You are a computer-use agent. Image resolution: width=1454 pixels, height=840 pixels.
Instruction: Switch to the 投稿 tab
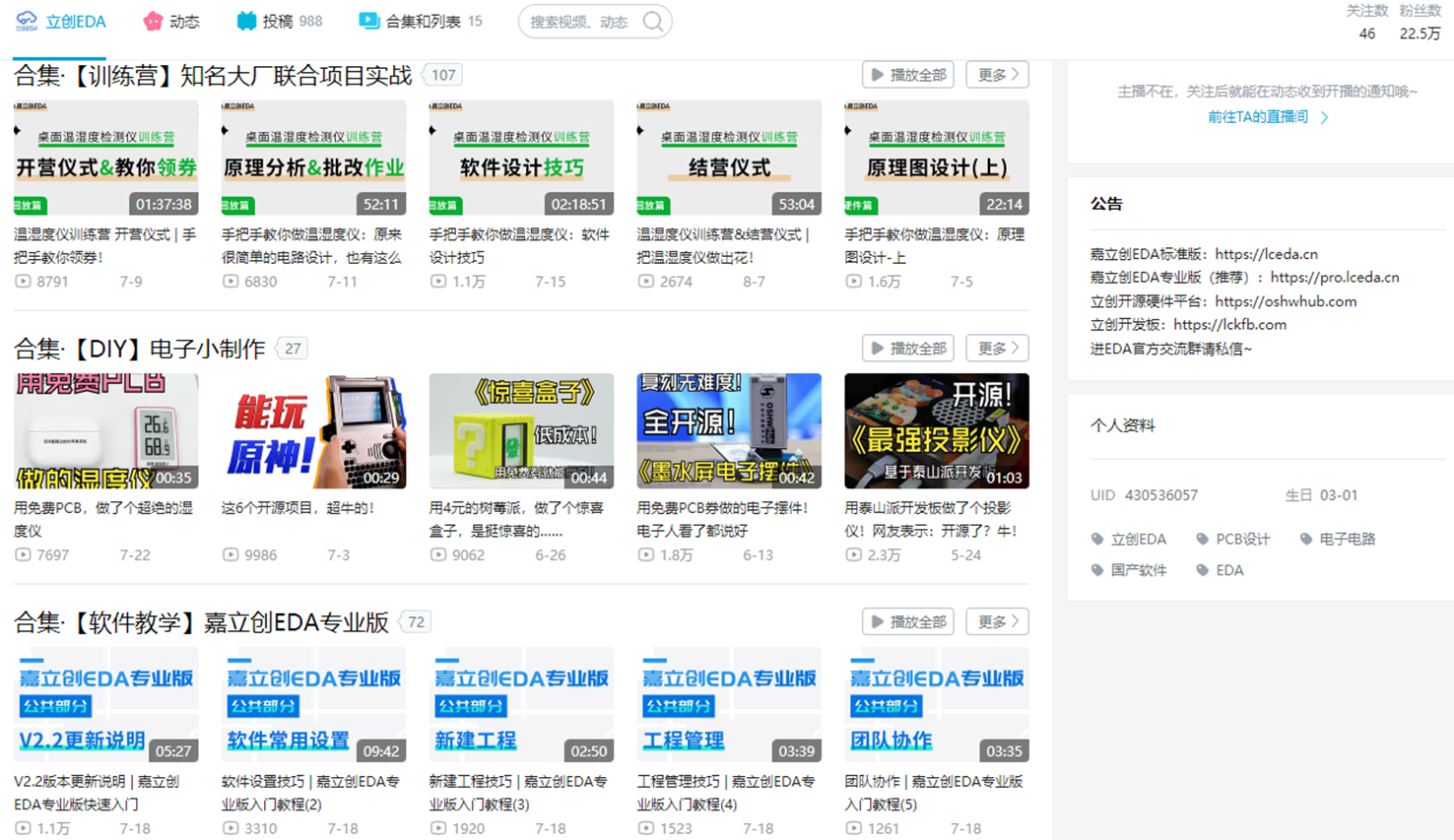tap(279, 22)
